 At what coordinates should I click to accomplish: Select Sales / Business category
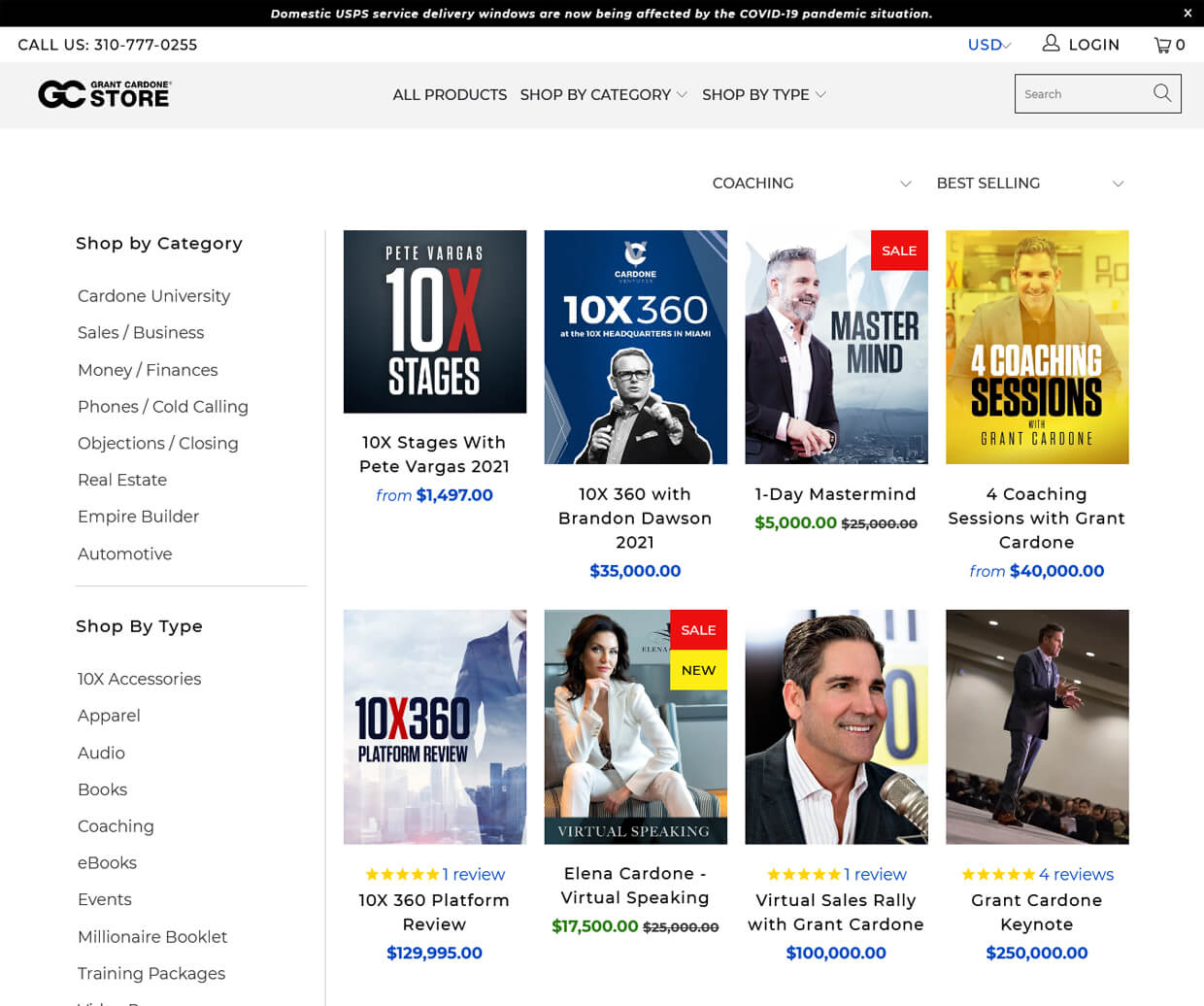[141, 333]
